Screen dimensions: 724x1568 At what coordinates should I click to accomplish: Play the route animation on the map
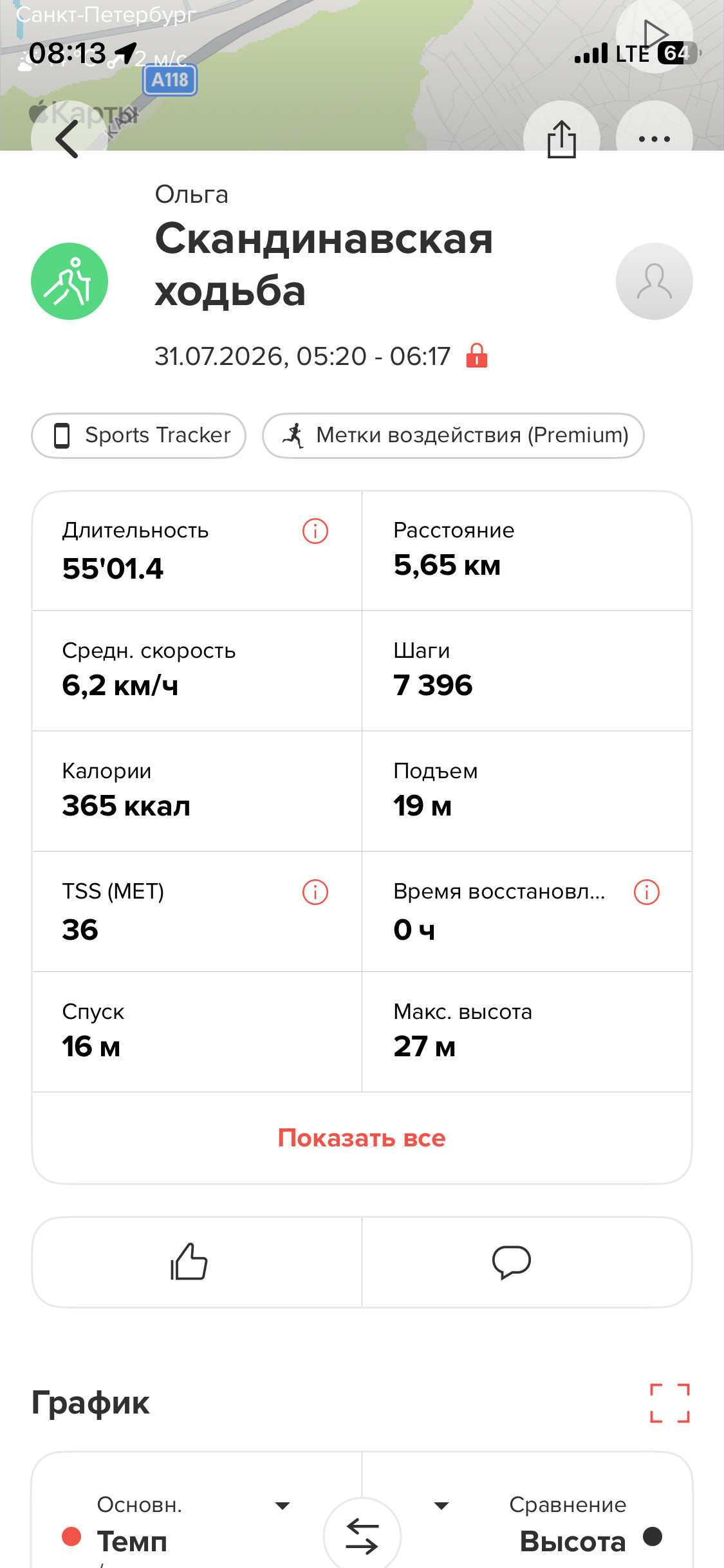[654, 35]
